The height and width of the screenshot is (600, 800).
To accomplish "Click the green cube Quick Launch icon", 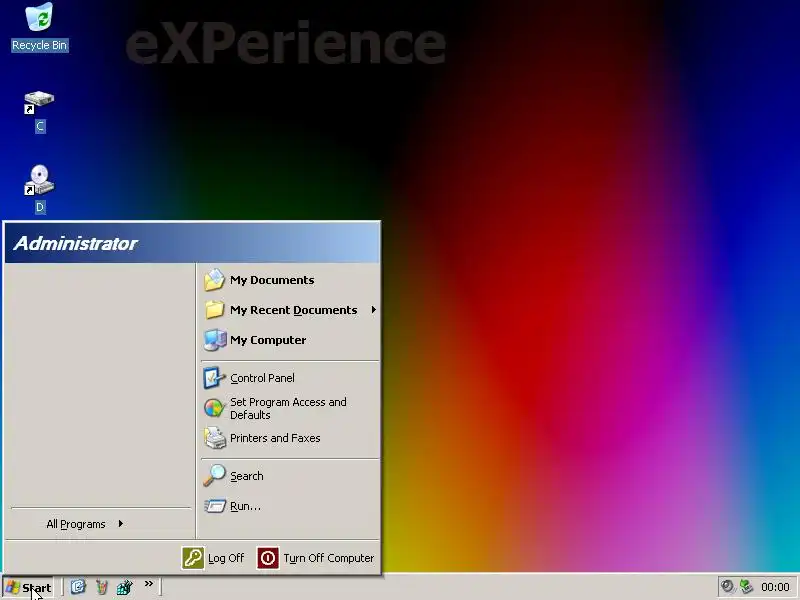I will pyautogui.click(x=124, y=587).
